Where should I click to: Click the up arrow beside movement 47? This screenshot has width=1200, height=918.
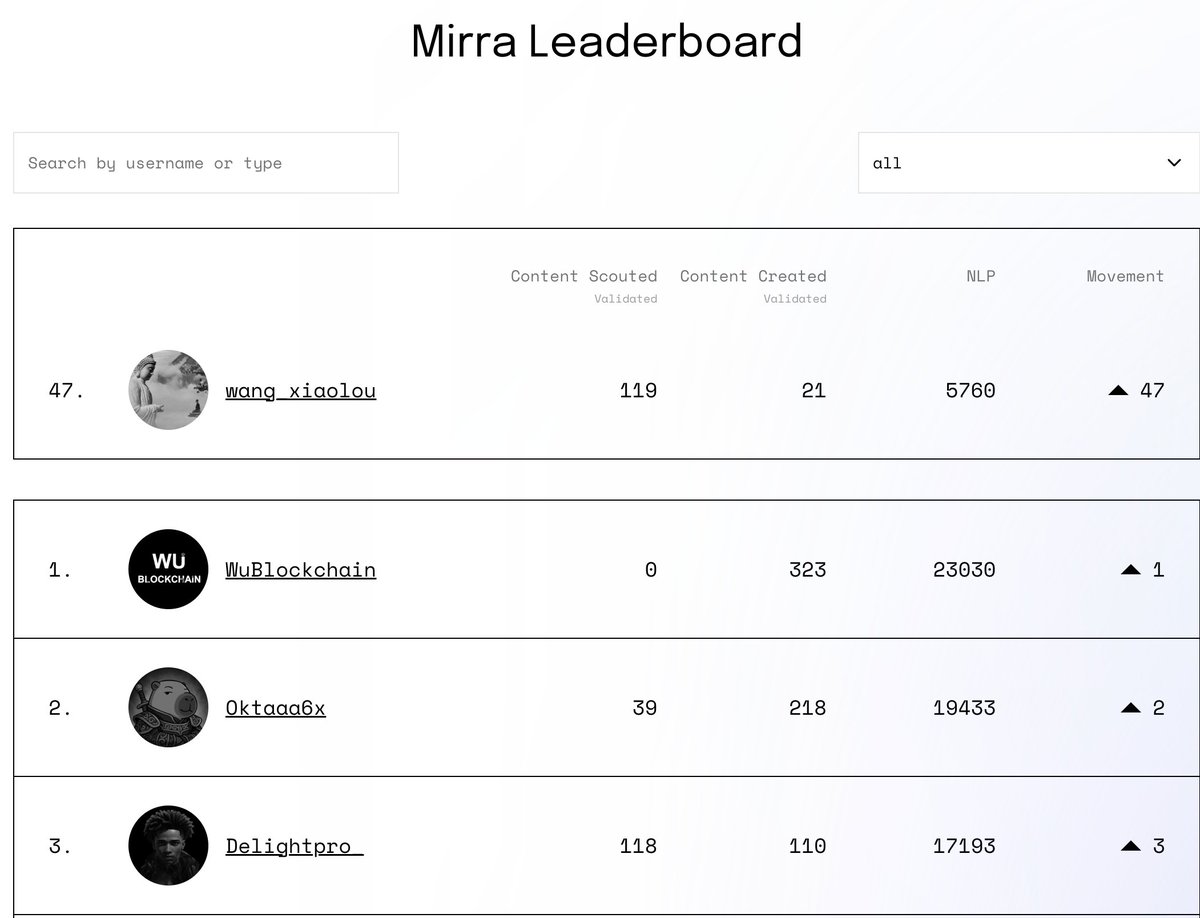pyautogui.click(x=1118, y=391)
